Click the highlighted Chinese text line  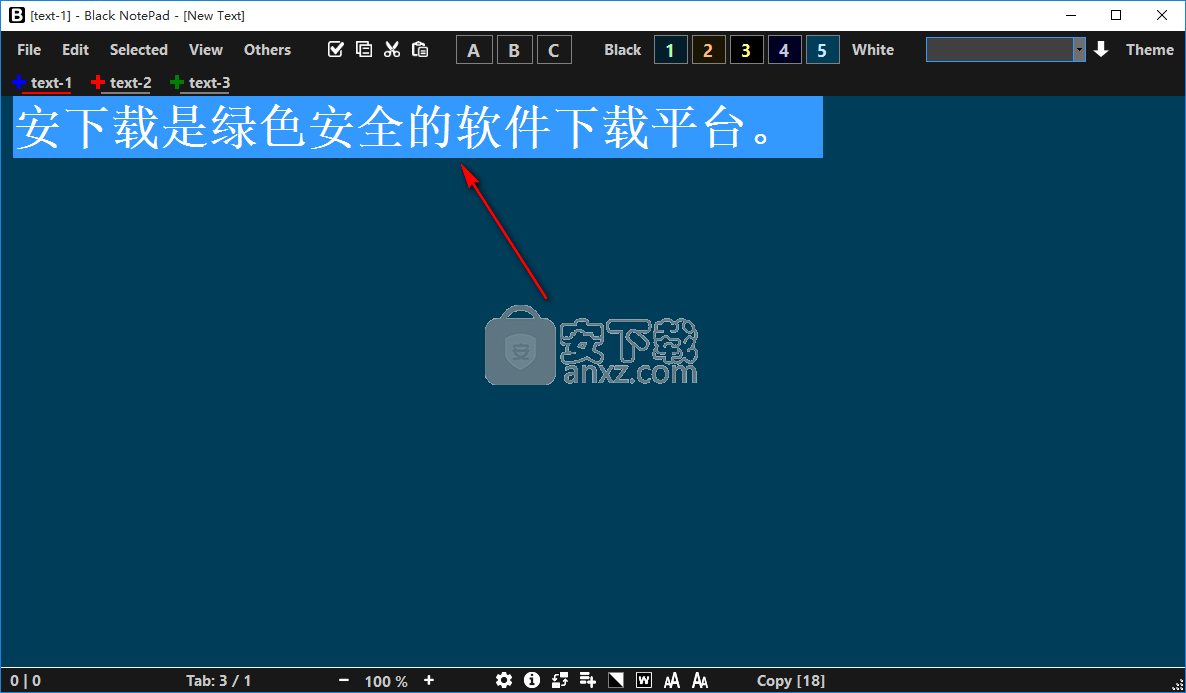(x=418, y=127)
